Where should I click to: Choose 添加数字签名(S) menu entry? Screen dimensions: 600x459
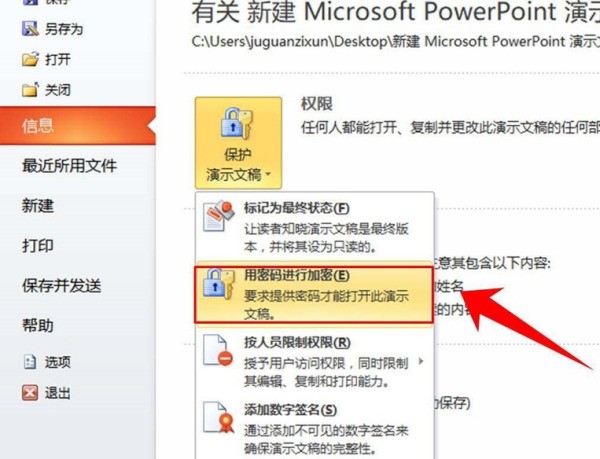tap(315, 429)
